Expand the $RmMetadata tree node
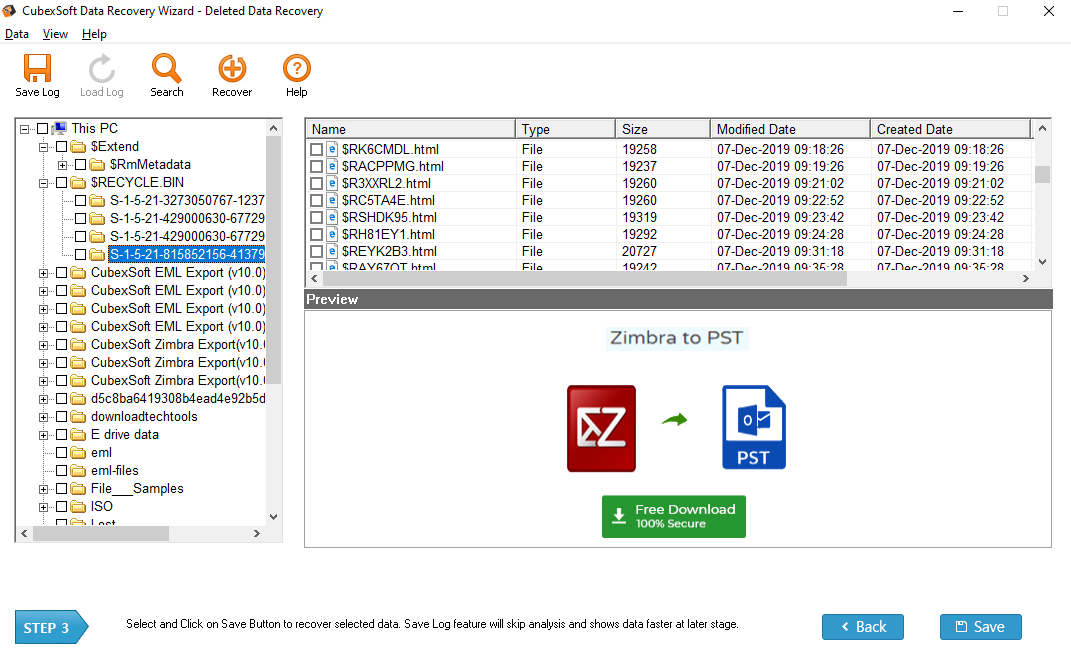The height and width of the screenshot is (663, 1071). (x=62, y=165)
